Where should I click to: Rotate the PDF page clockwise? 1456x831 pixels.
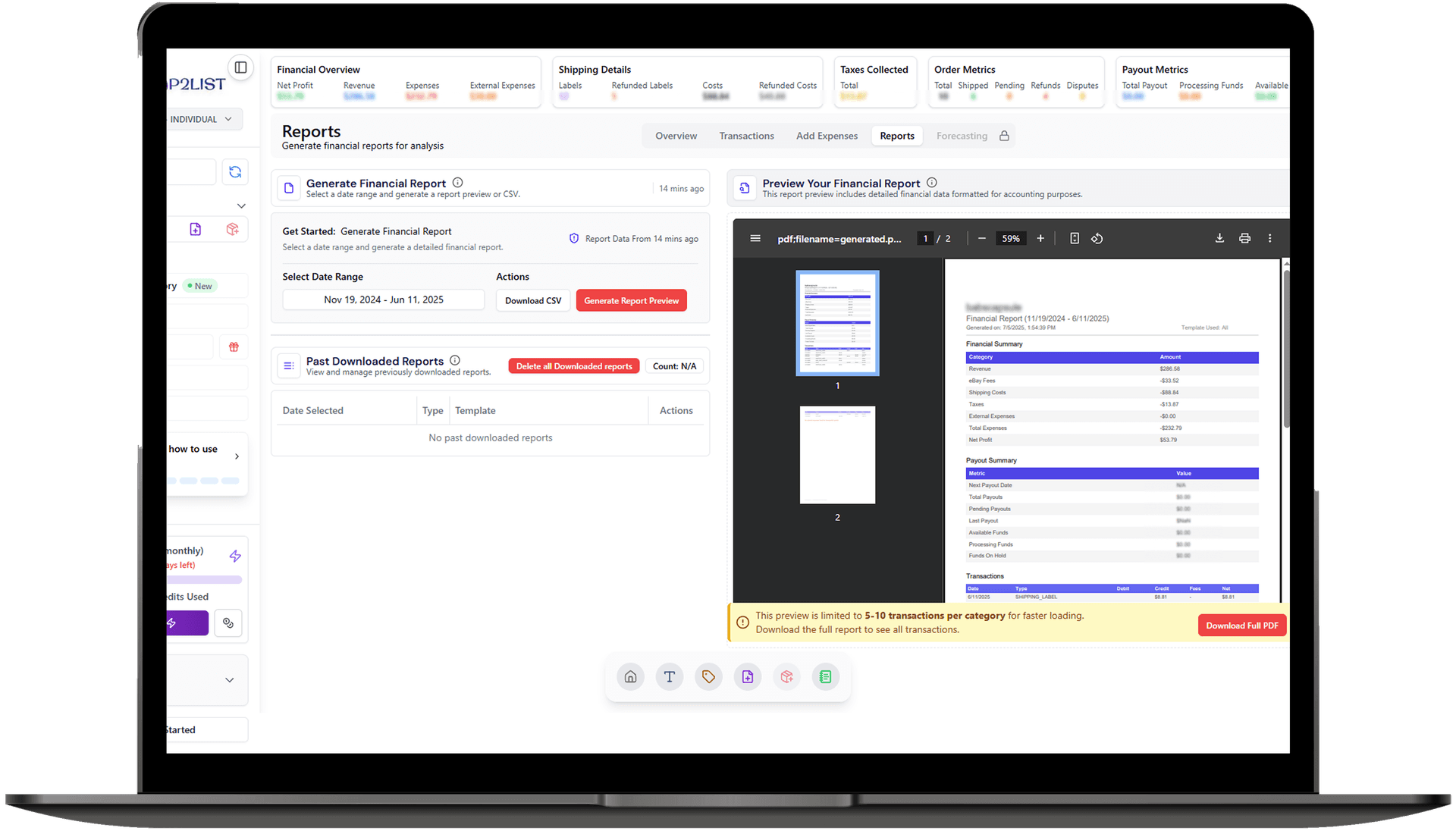point(1097,237)
